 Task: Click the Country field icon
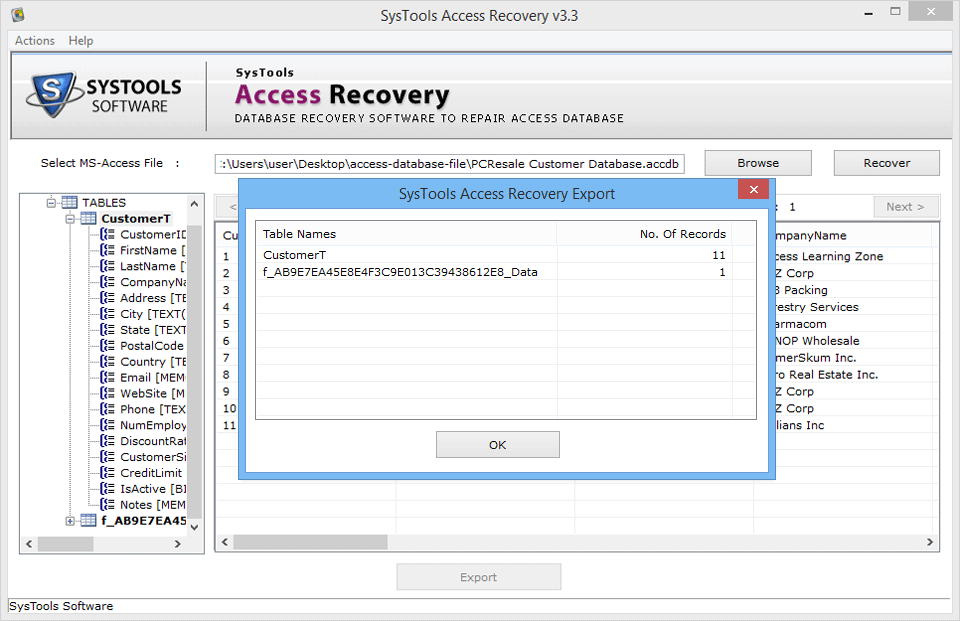coord(107,362)
